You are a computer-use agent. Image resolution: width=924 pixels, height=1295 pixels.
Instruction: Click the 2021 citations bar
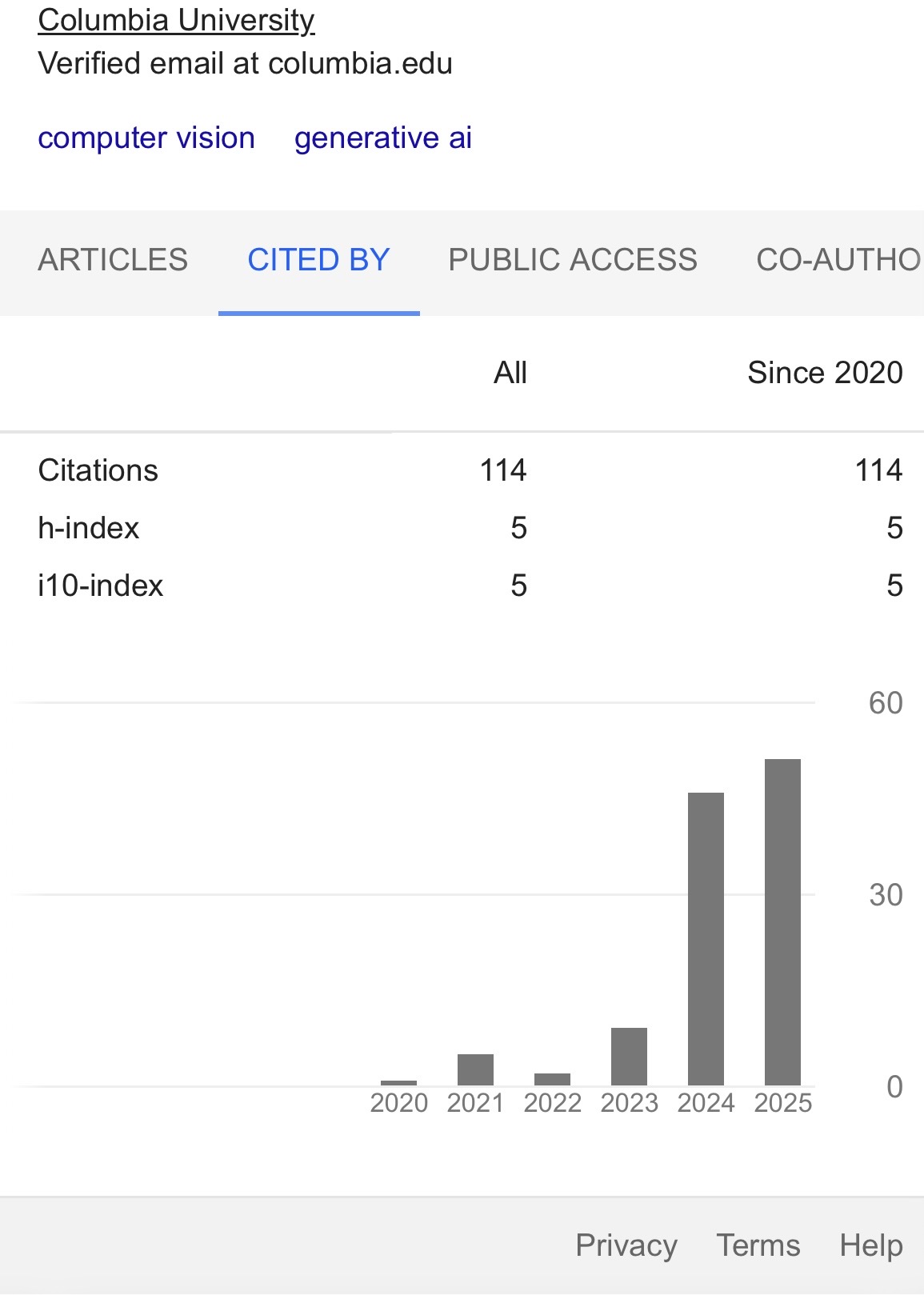(475, 1069)
